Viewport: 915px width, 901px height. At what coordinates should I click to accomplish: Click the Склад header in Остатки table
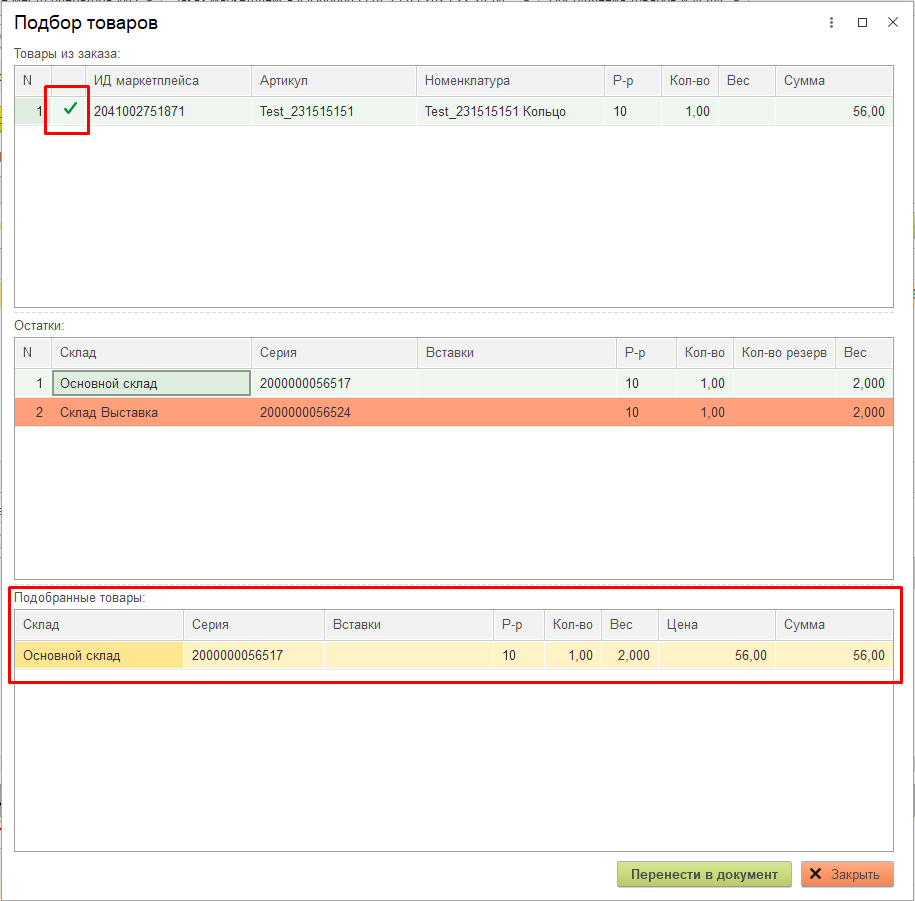[151, 352]
